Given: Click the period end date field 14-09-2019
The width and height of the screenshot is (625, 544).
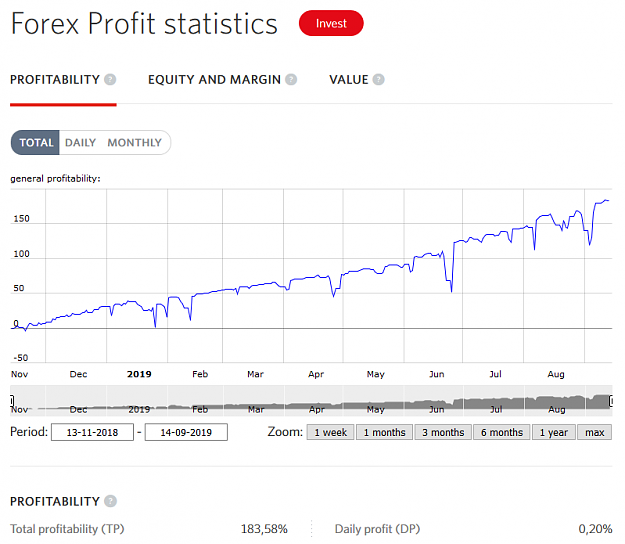Looking at the screenshot, I should (186, 432).
